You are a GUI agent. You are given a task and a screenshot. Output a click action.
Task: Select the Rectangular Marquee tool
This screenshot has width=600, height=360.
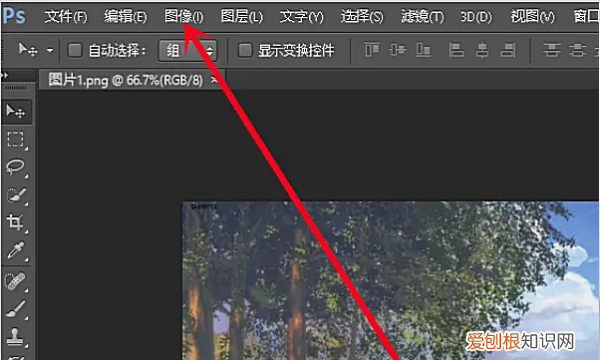click(16, 140)
